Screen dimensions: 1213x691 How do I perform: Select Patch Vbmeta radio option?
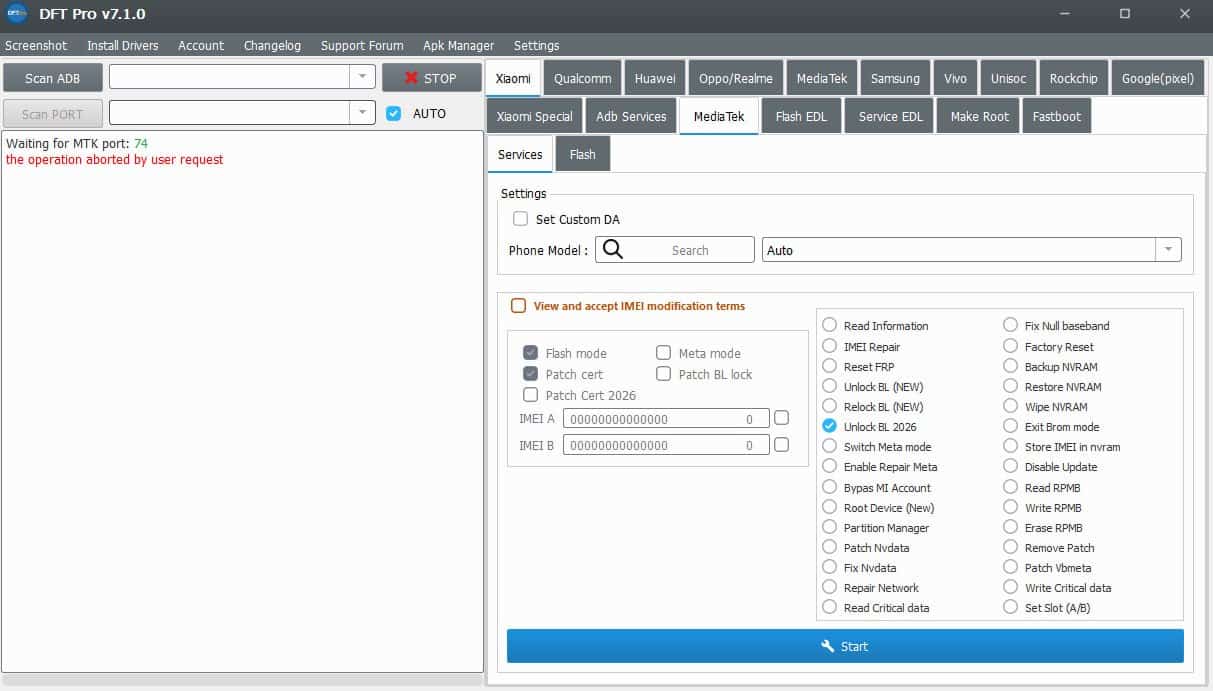(1011, 567)
